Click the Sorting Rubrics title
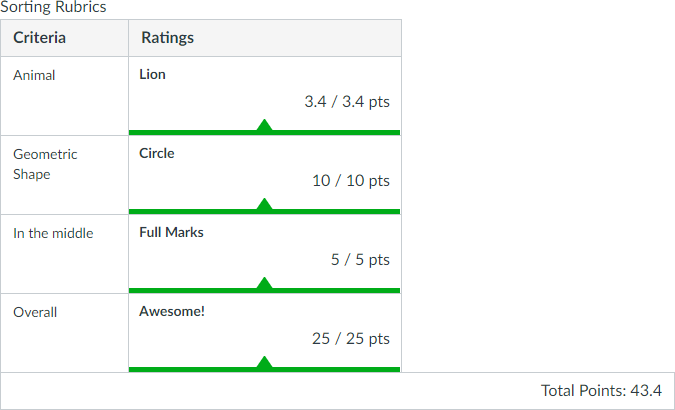 click(x=53, y=8)
